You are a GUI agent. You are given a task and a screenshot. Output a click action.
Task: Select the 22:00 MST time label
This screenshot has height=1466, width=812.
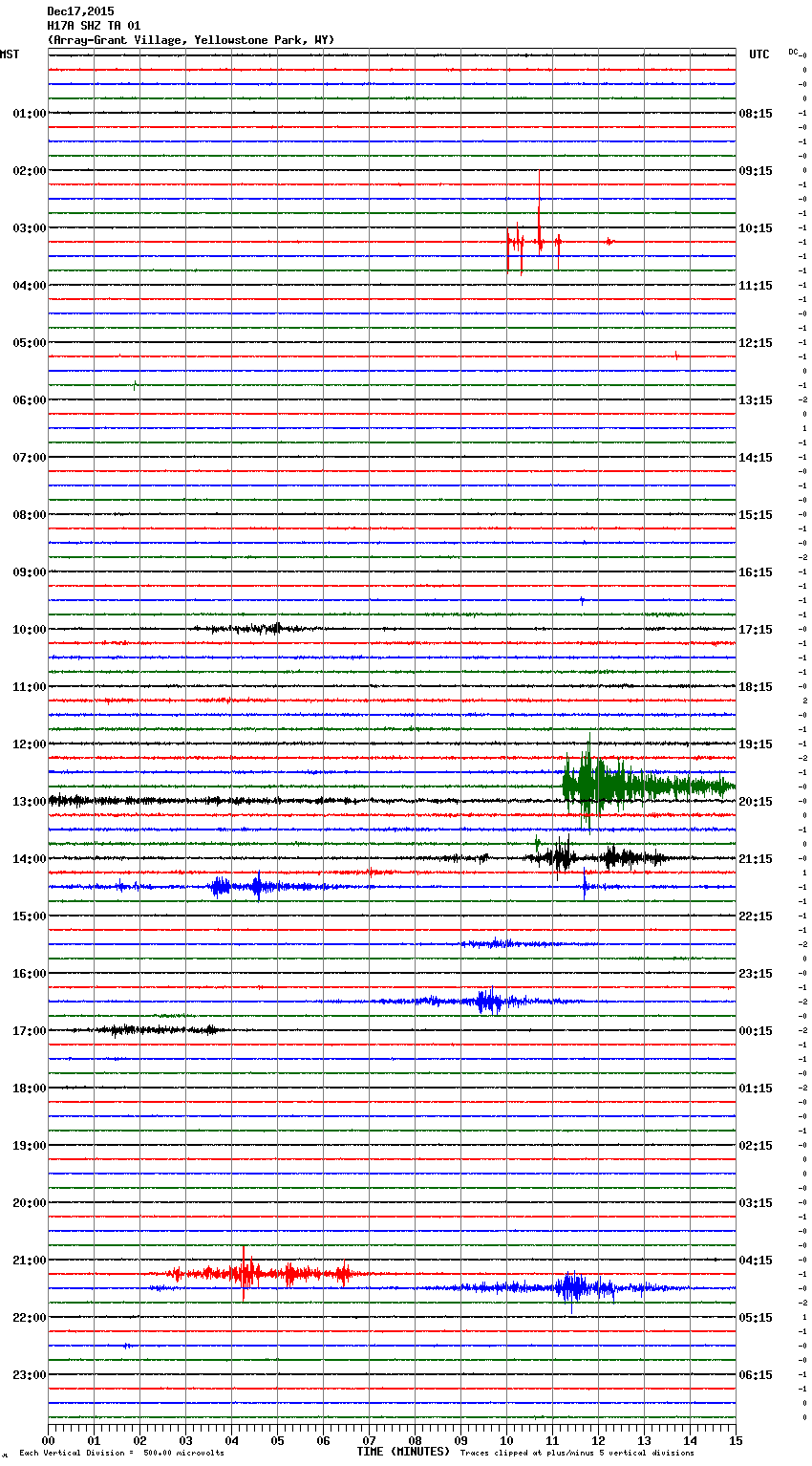[x=30, y=1318]
